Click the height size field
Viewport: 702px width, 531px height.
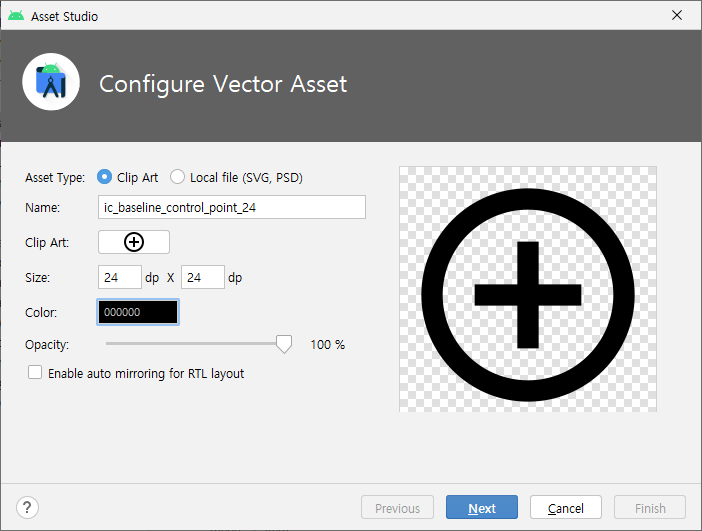coord(203,277)
